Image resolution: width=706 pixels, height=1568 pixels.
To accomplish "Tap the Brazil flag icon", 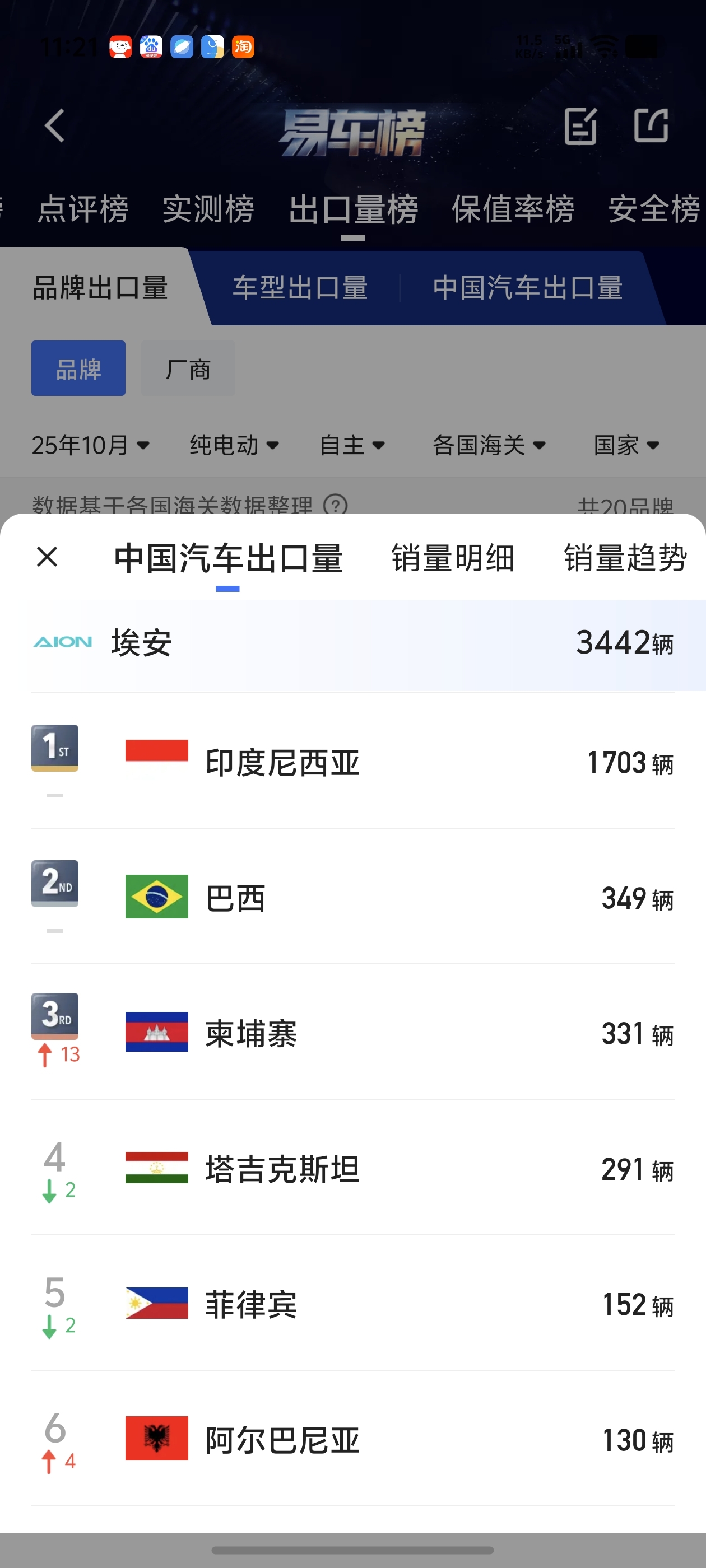I will tap(156, 896).
